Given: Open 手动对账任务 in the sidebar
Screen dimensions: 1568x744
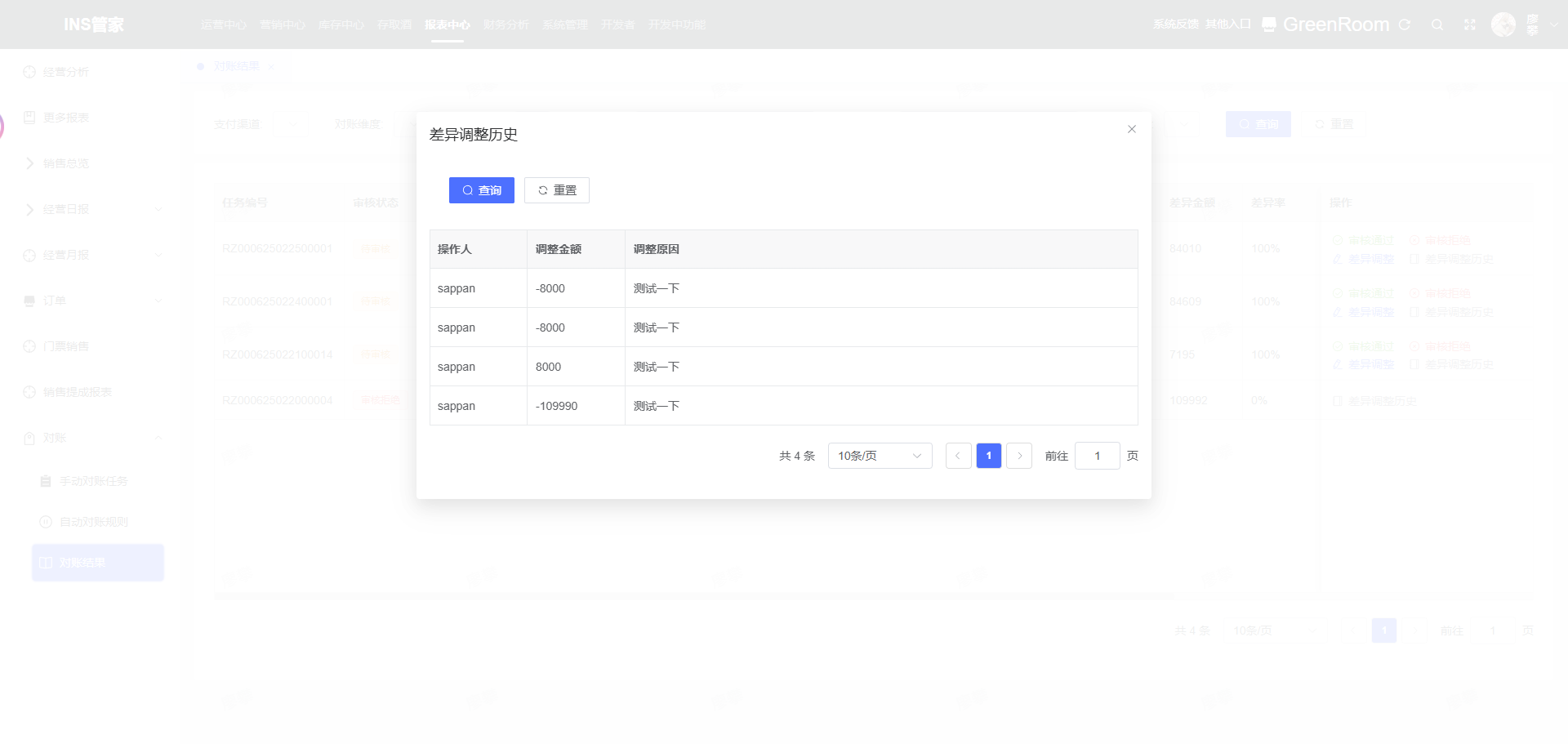Looking at the screenshot, I should click(94, 481).
